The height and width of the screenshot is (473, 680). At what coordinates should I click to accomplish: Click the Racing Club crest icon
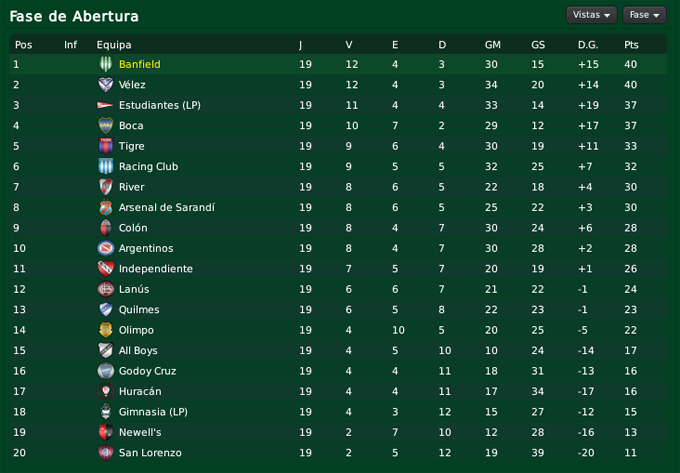pyautogui.click(x=105, y=167)
